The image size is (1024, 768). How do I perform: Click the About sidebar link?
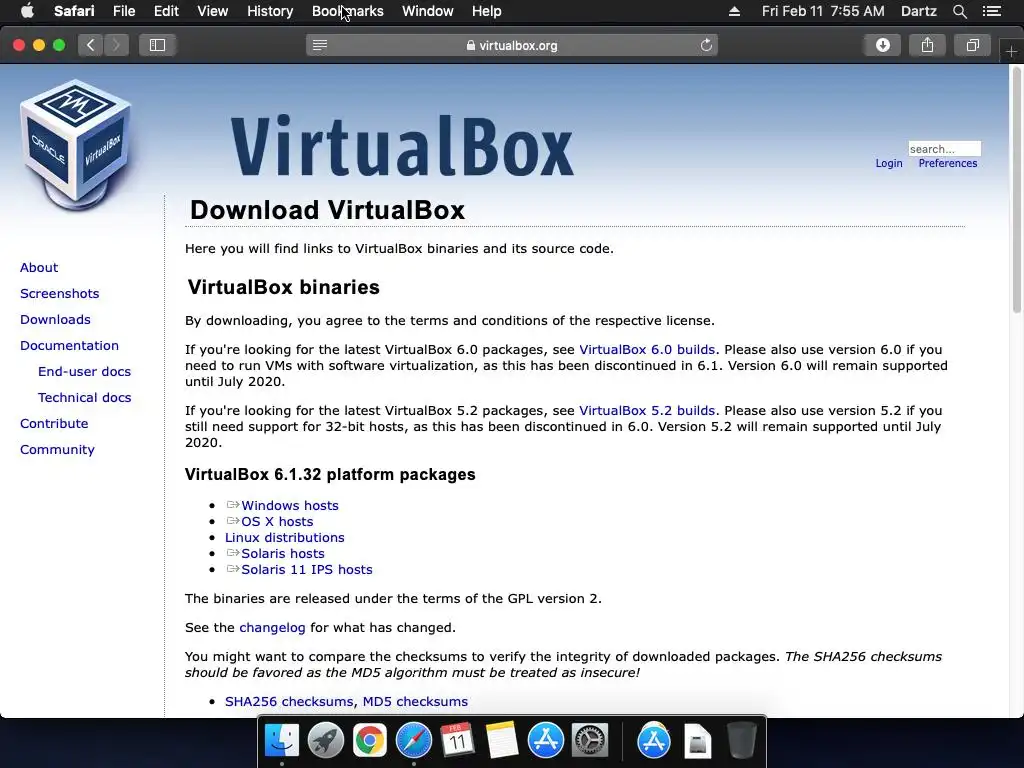click(39, 267)
